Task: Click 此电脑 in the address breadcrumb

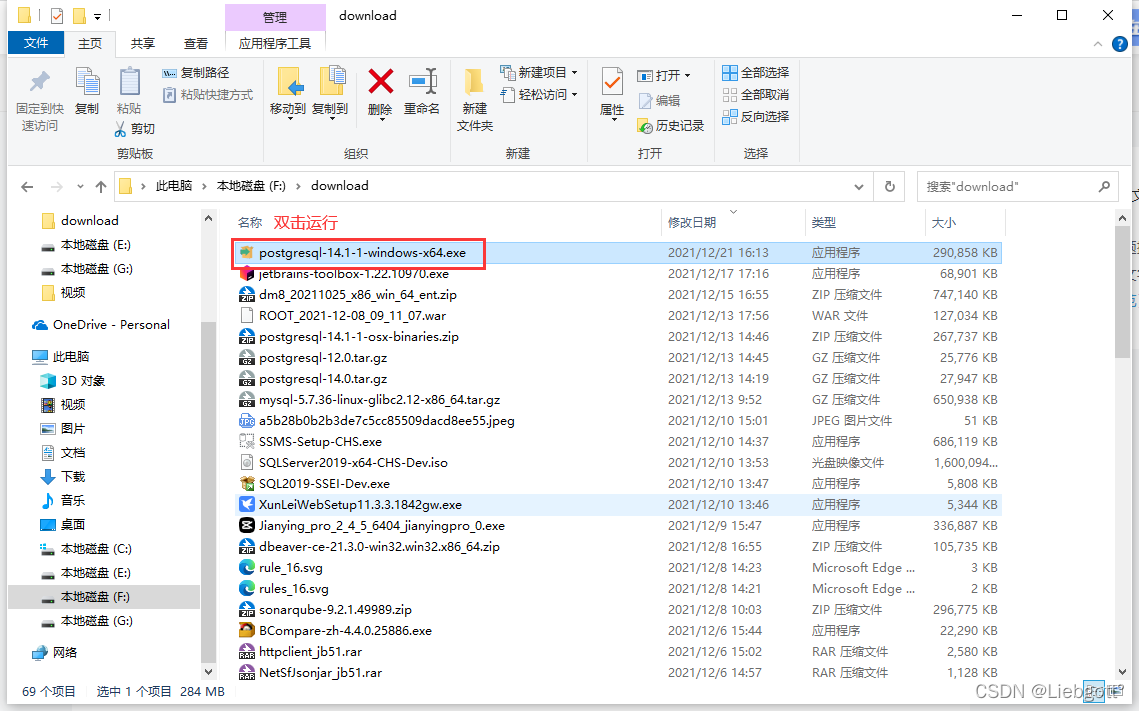Action: (174, 186)
